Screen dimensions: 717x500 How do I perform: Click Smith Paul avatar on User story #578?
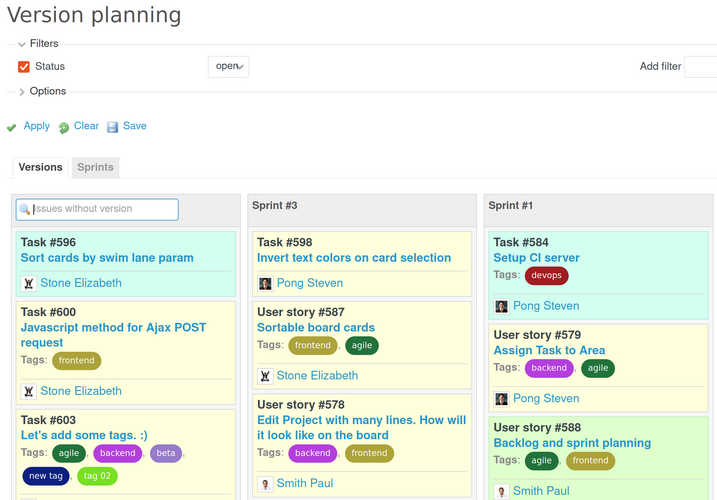(265, 483)
